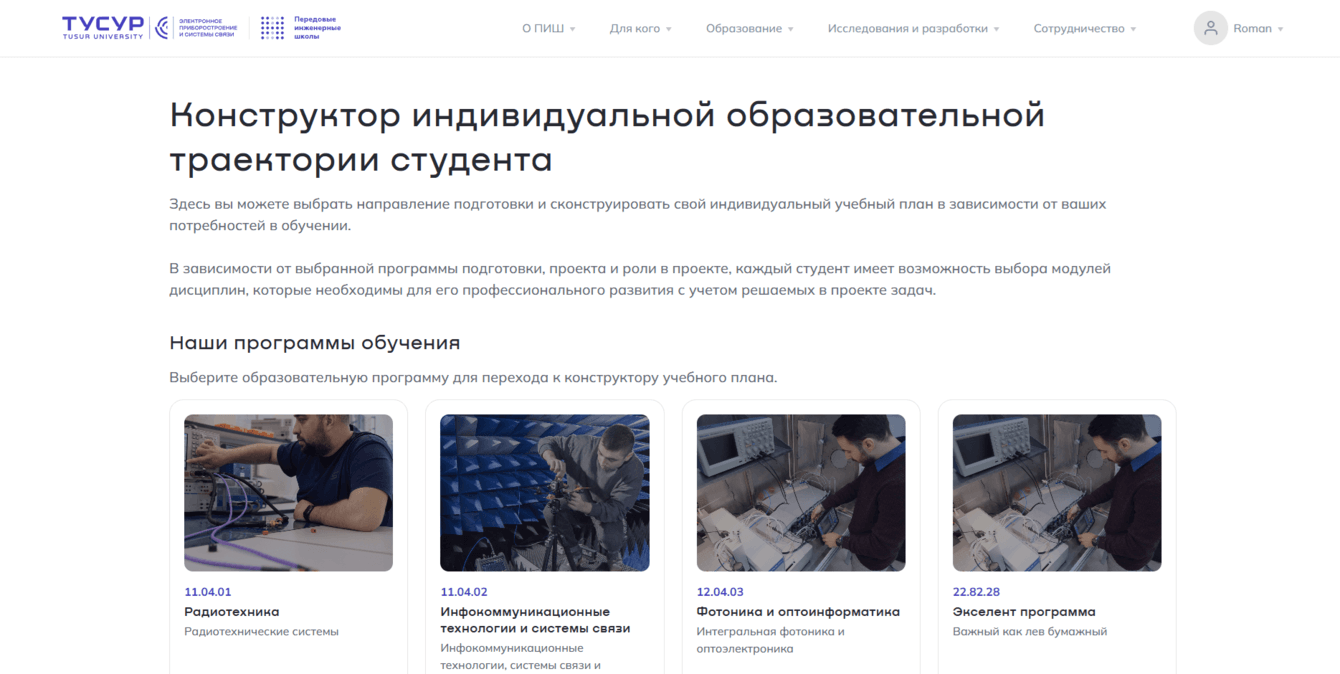The image size is (1340, 674).
Task: Click the Экселент программа card image
Action: (x=1057, y=493)
